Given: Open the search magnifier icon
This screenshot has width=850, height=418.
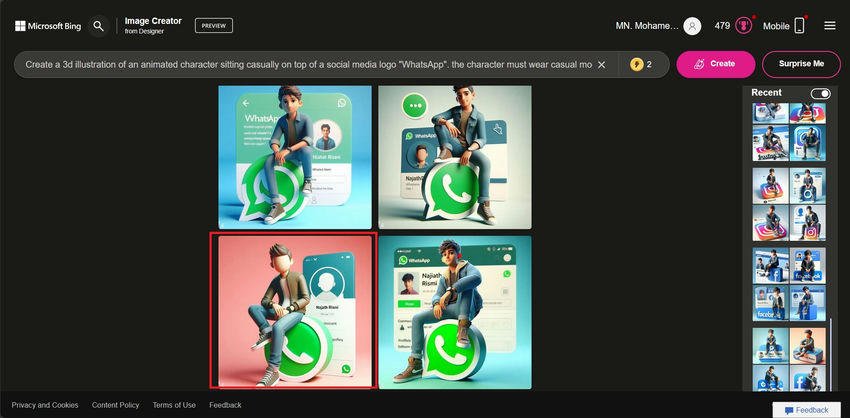Looking at the screenshot, I should tap(98, 26).
